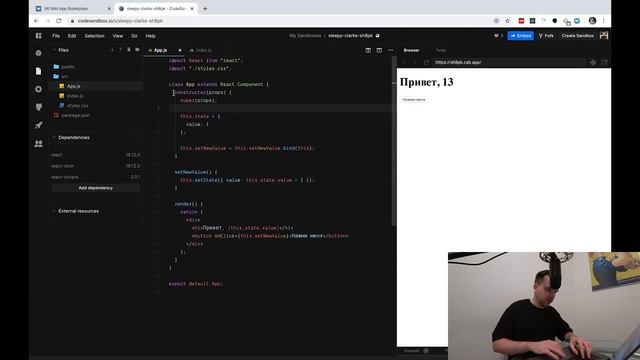The image size is (640, 360).
Task: Click the split editor layout icon
Action: pos(368,50)
